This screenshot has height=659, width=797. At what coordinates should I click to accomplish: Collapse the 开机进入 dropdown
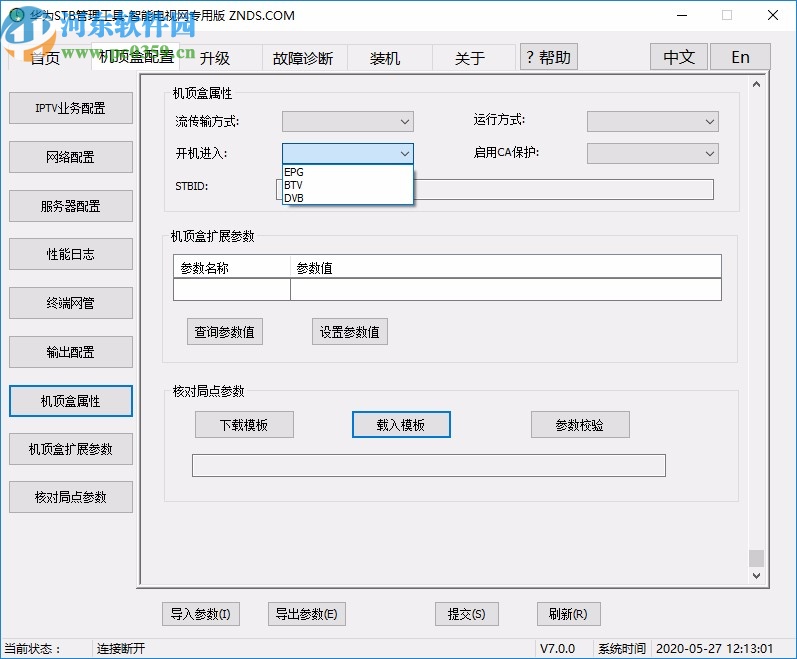click(x=348, y=153)
